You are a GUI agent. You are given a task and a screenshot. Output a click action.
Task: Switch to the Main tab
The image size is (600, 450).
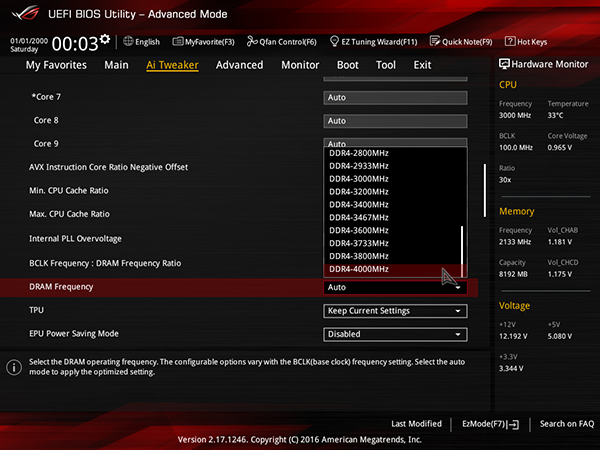coord(116,65)
